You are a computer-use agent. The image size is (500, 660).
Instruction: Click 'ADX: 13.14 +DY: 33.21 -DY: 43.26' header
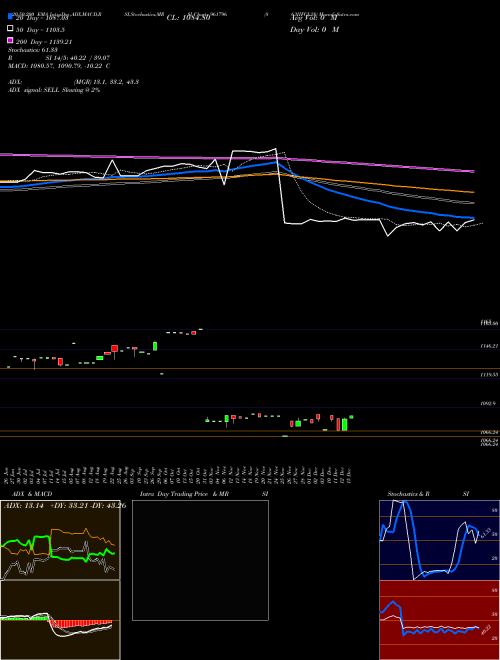(x=65, y=506)
